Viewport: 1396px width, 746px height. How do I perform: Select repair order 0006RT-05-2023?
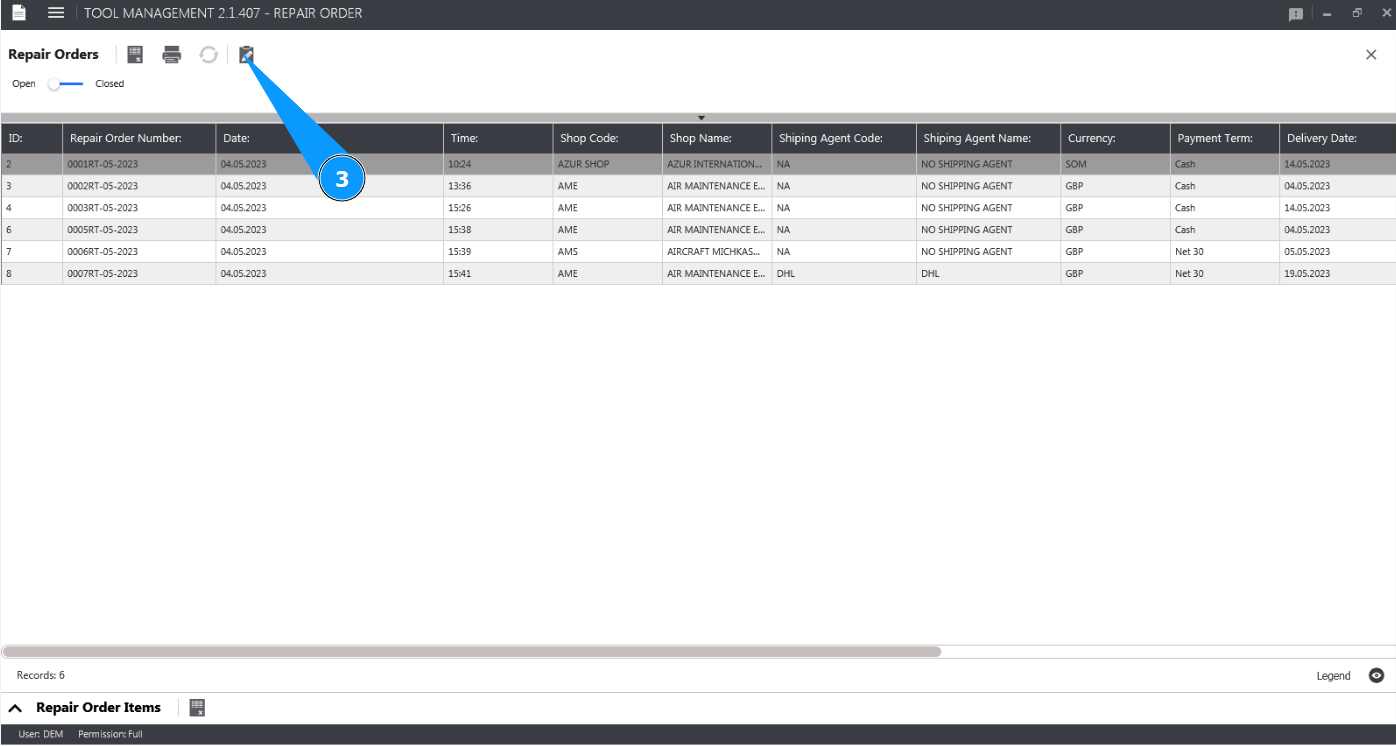point(698,252)
